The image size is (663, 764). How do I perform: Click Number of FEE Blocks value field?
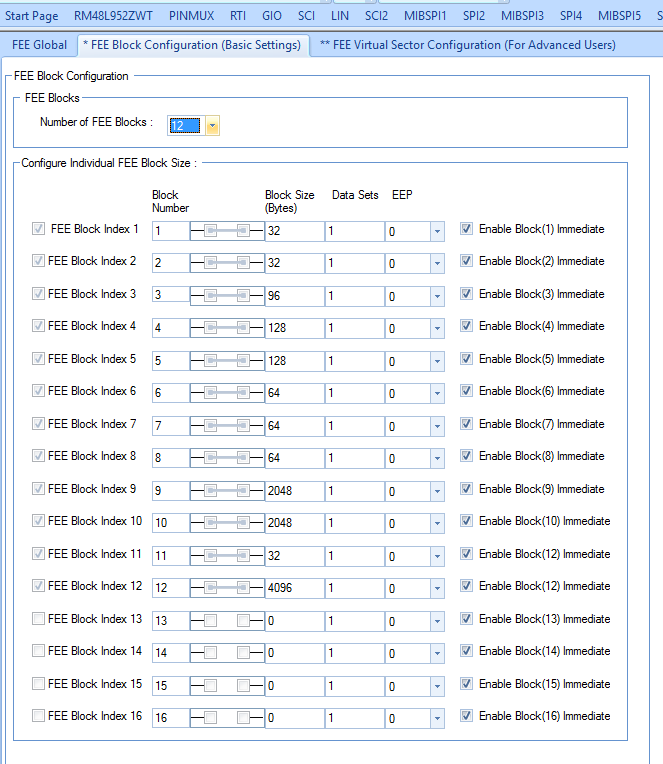coord(186,126)
